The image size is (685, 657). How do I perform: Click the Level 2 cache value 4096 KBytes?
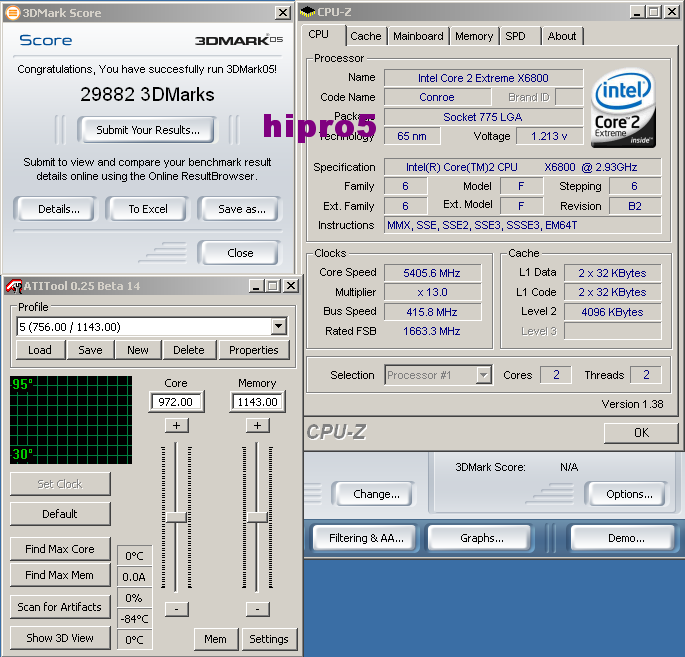tap(612, 312)
